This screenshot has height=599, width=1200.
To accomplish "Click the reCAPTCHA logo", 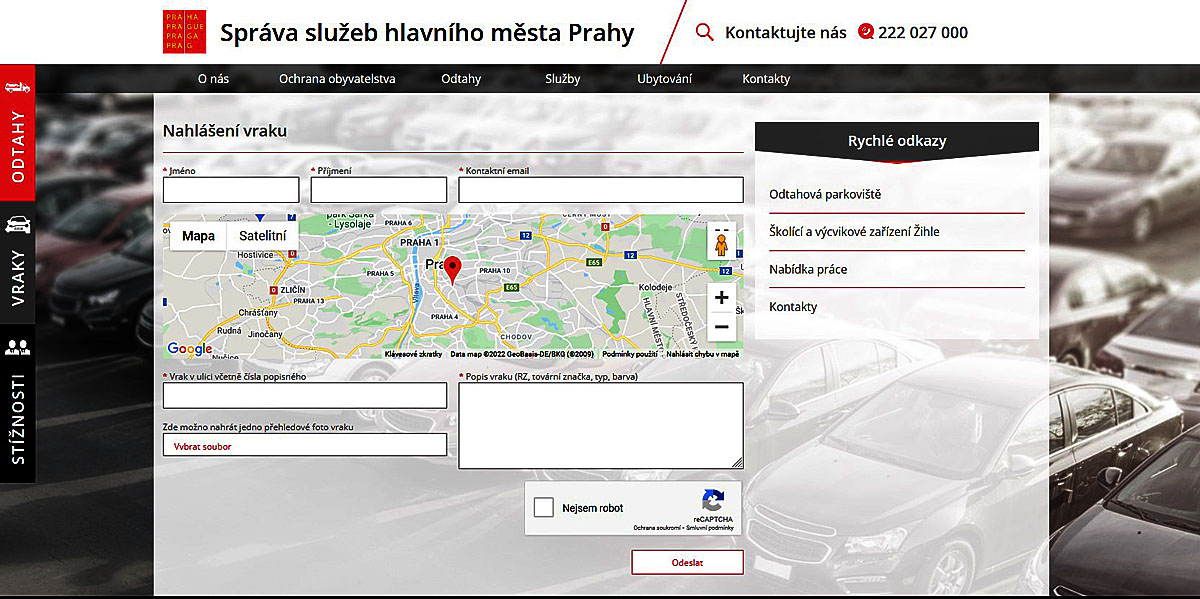I will tap(713, 501).
